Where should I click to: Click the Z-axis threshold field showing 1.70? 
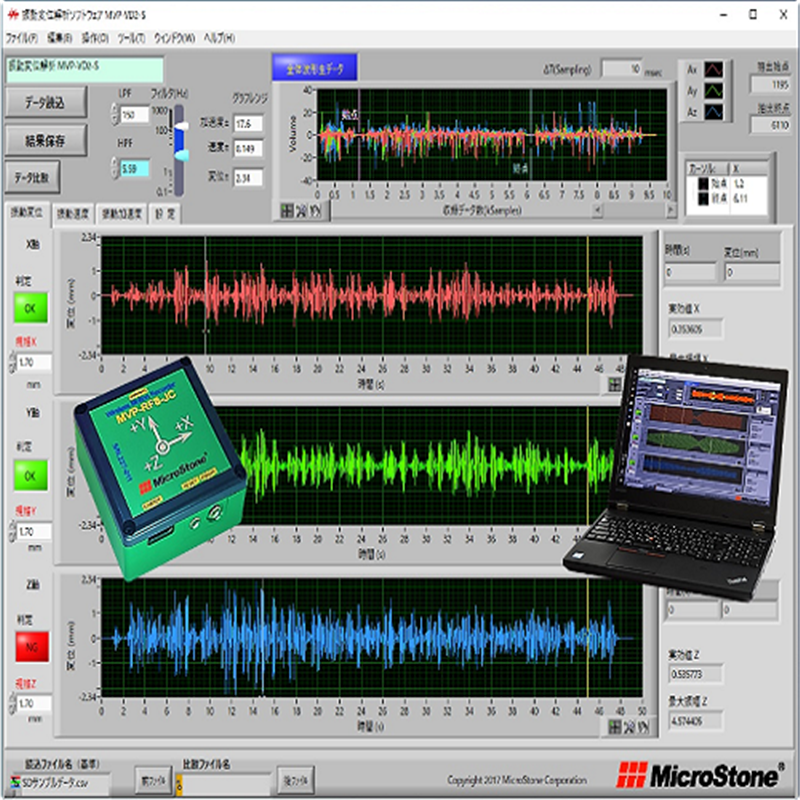click(x=34, y=703)
